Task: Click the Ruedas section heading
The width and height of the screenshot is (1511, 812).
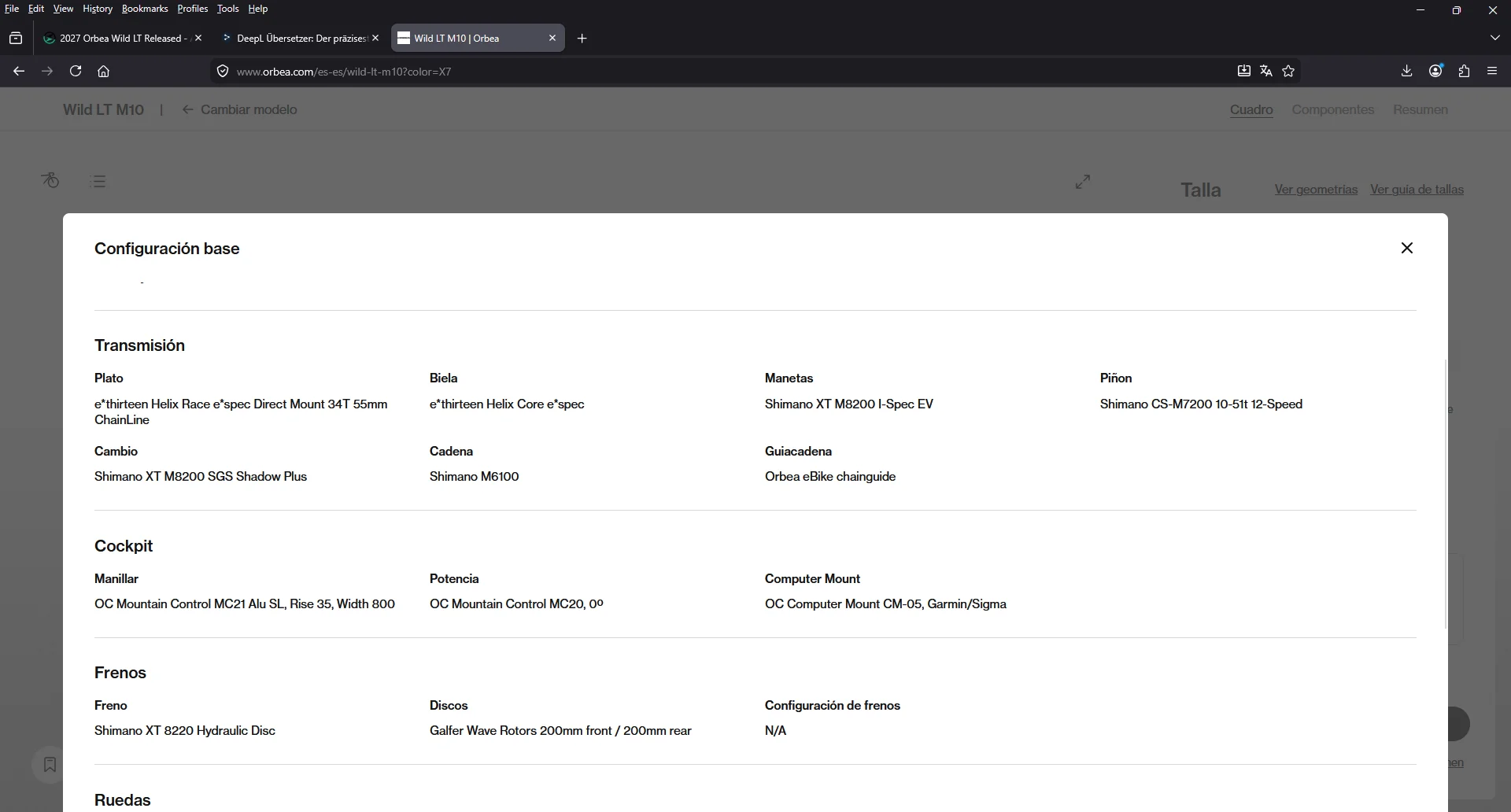Action: [x=122, y=800]
